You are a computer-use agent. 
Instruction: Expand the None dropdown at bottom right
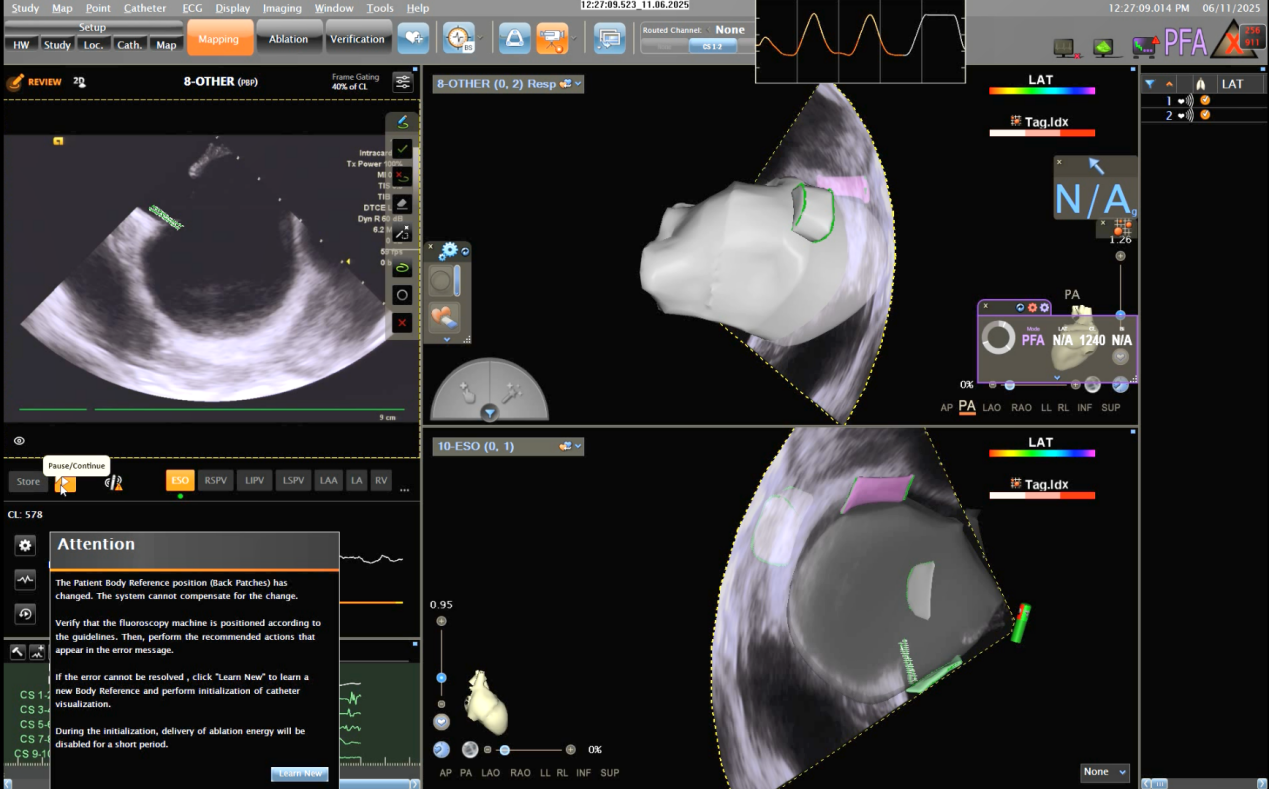click(1105, 772)
